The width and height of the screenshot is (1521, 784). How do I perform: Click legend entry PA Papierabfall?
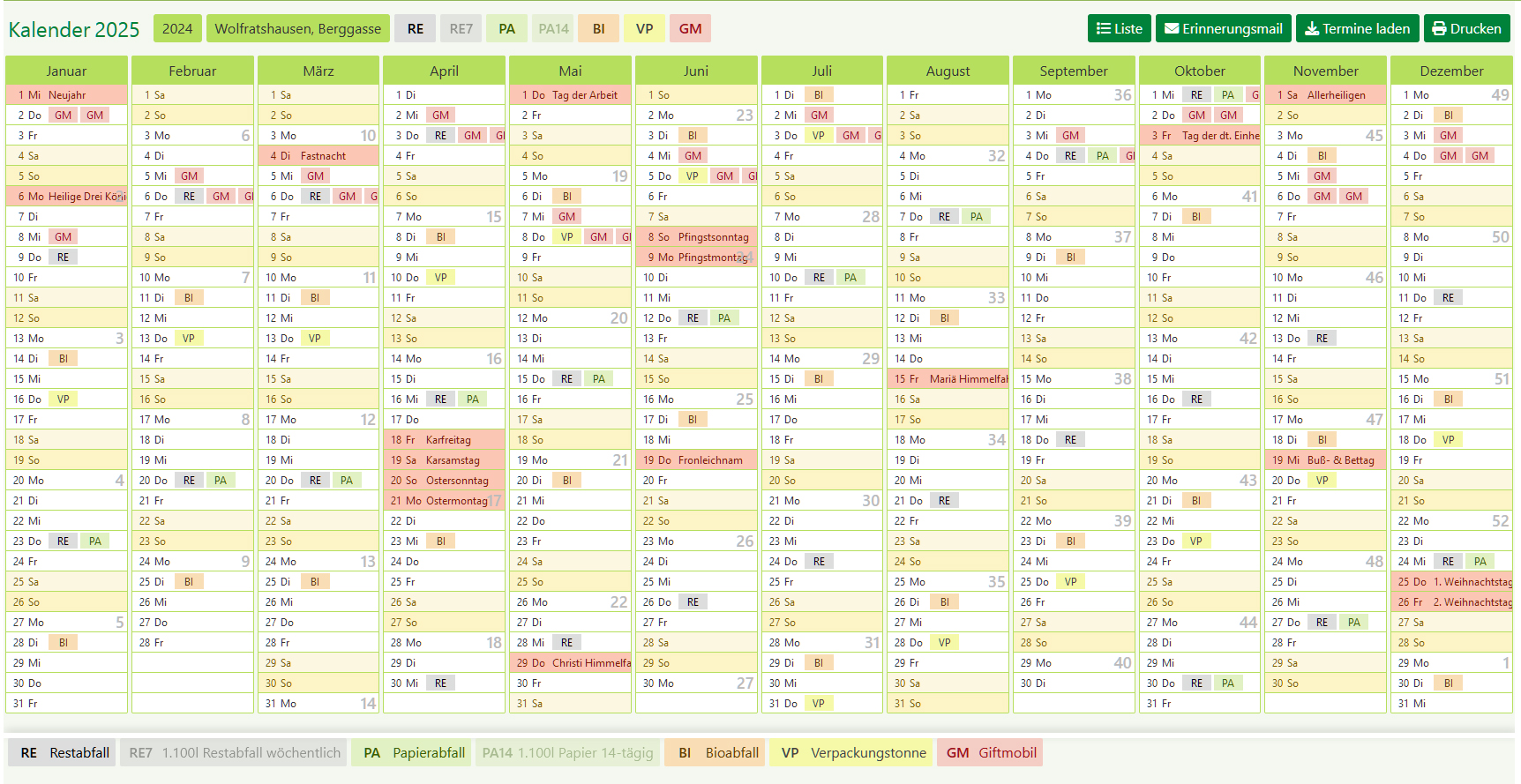coord(411,752)
